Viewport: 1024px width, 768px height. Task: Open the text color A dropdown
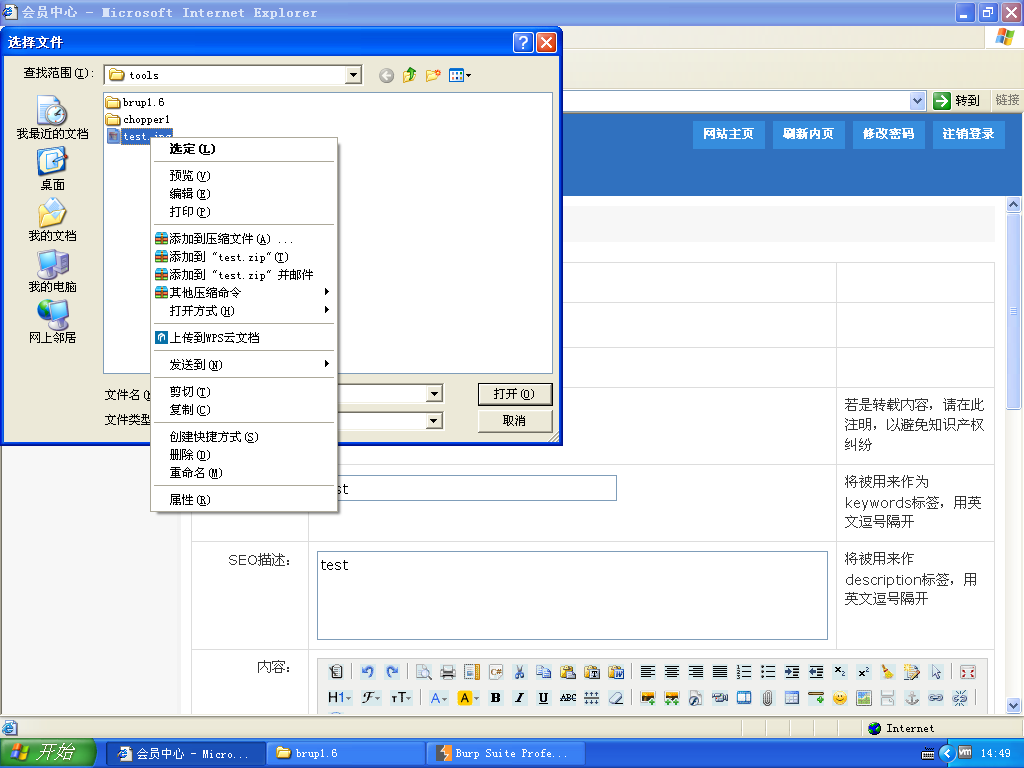(438, 697)
